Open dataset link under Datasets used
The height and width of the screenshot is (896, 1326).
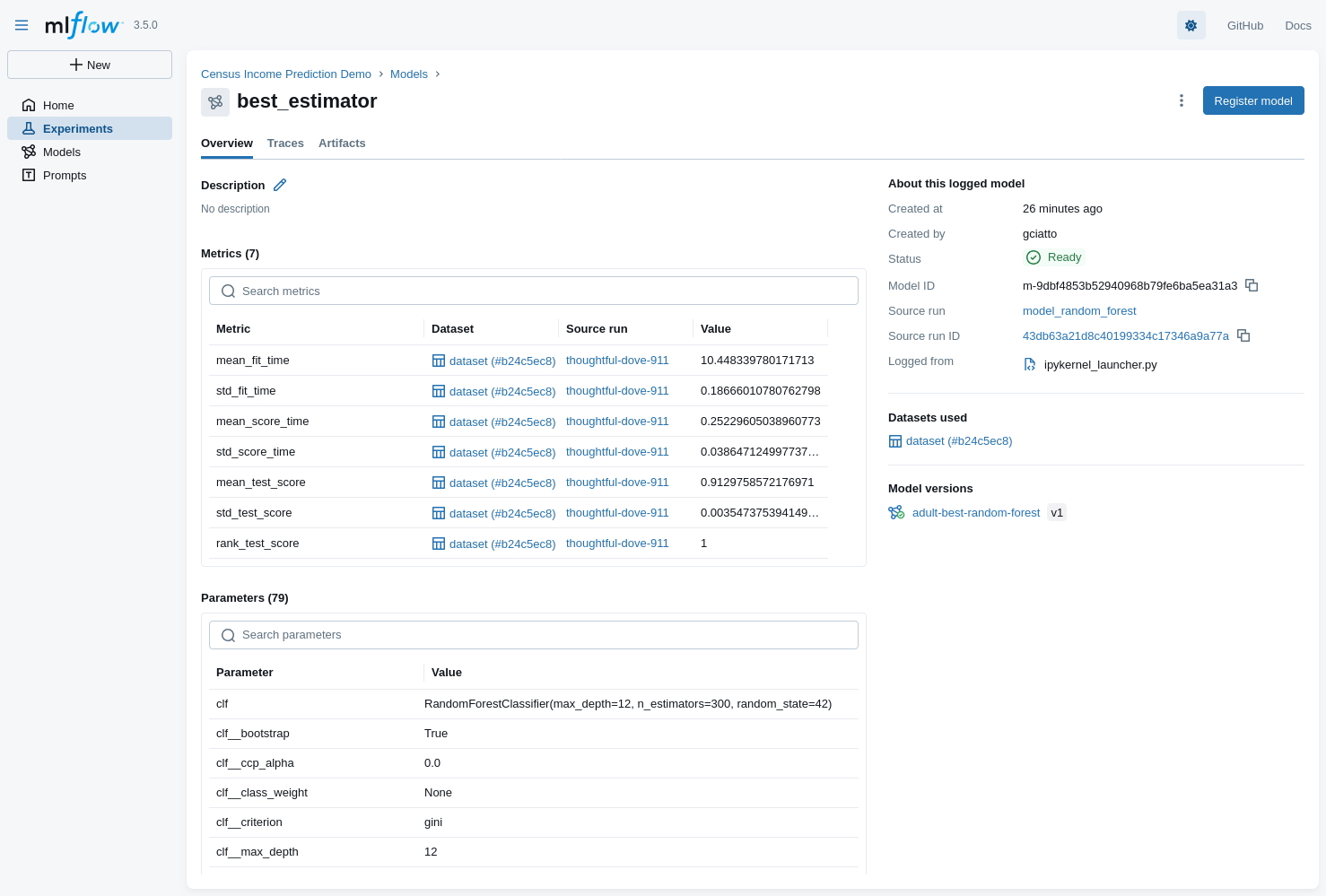pyautogui.click(x=958, y=441)
